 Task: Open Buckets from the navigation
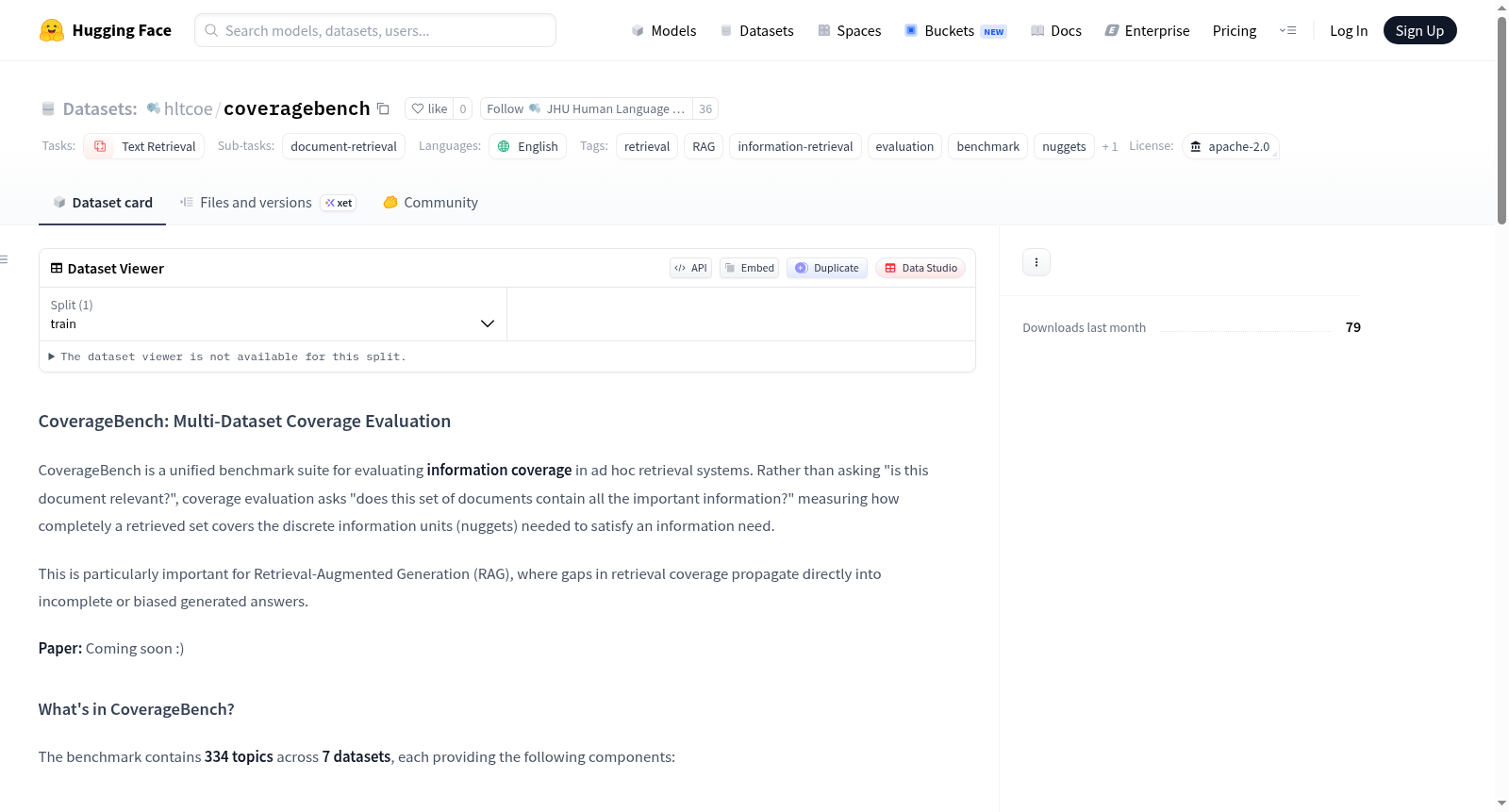pos(955,30)
